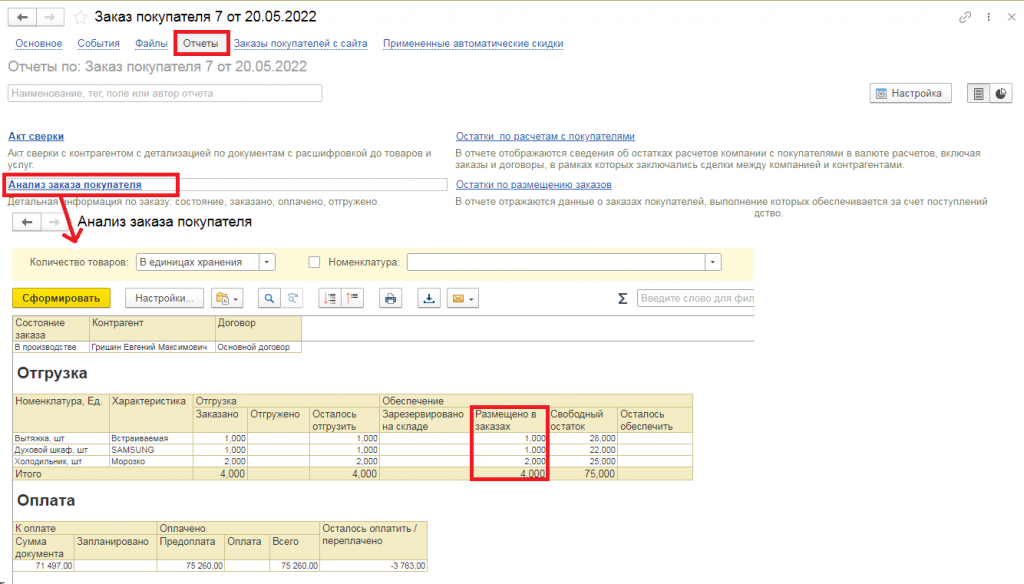
Task: Open Примененные автоматические скидки tab
Action: point(473,44)
